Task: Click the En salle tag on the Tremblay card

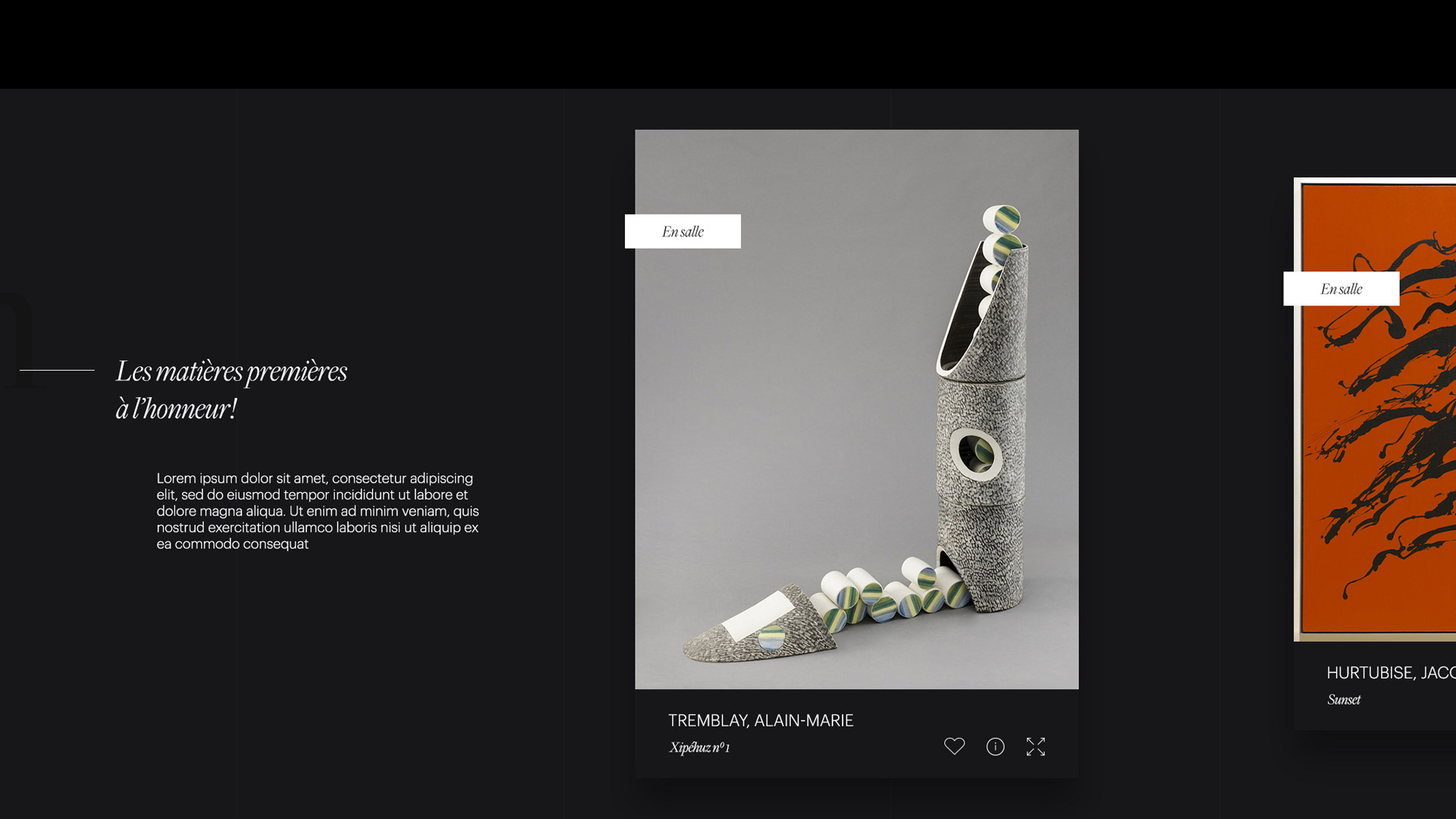Action: [x=682, y=231]
